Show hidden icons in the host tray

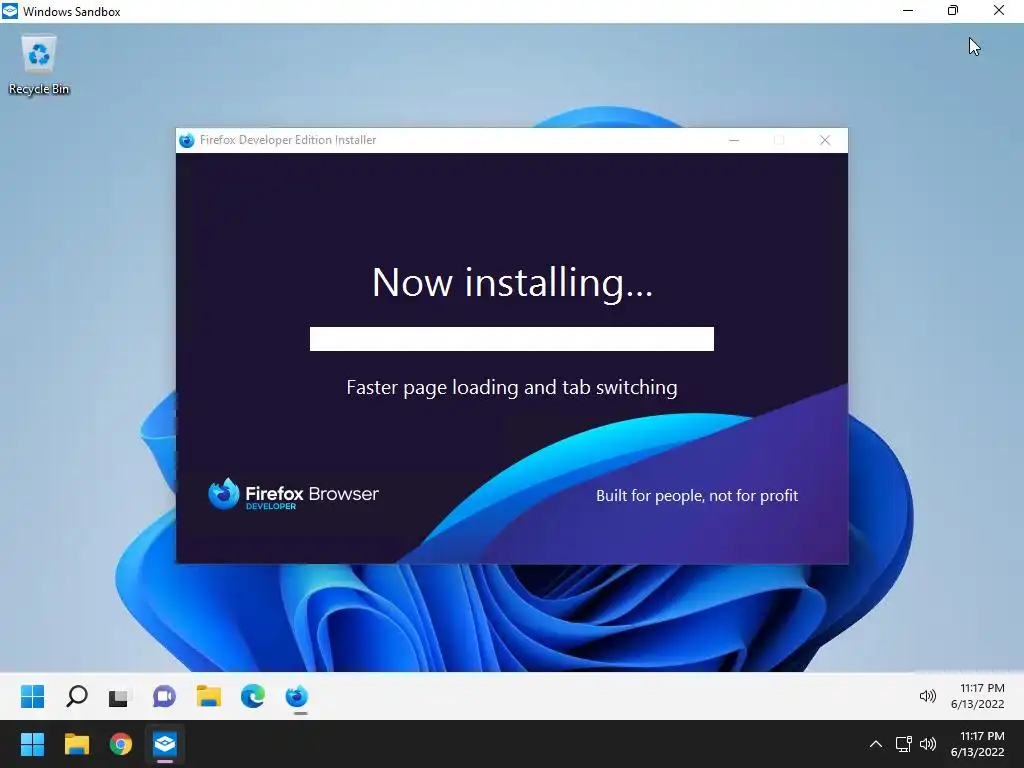pos(876,744)
